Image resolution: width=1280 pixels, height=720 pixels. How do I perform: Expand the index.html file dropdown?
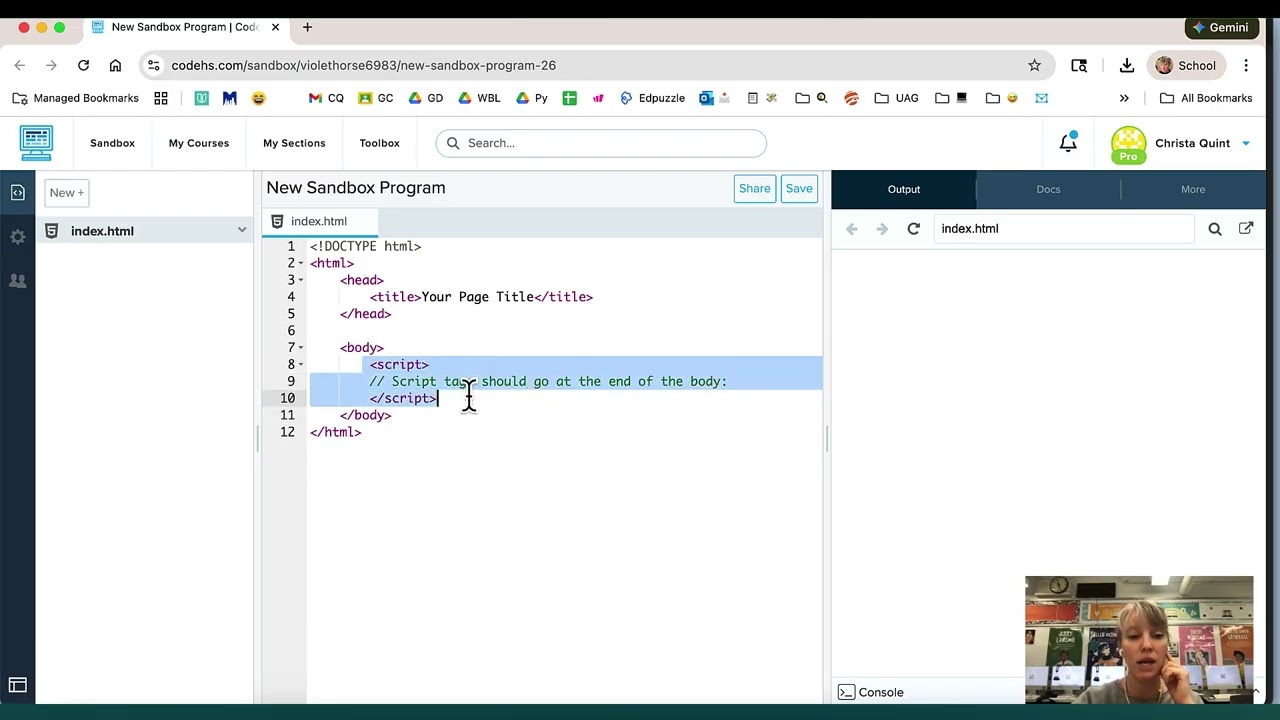coord(241,231)
